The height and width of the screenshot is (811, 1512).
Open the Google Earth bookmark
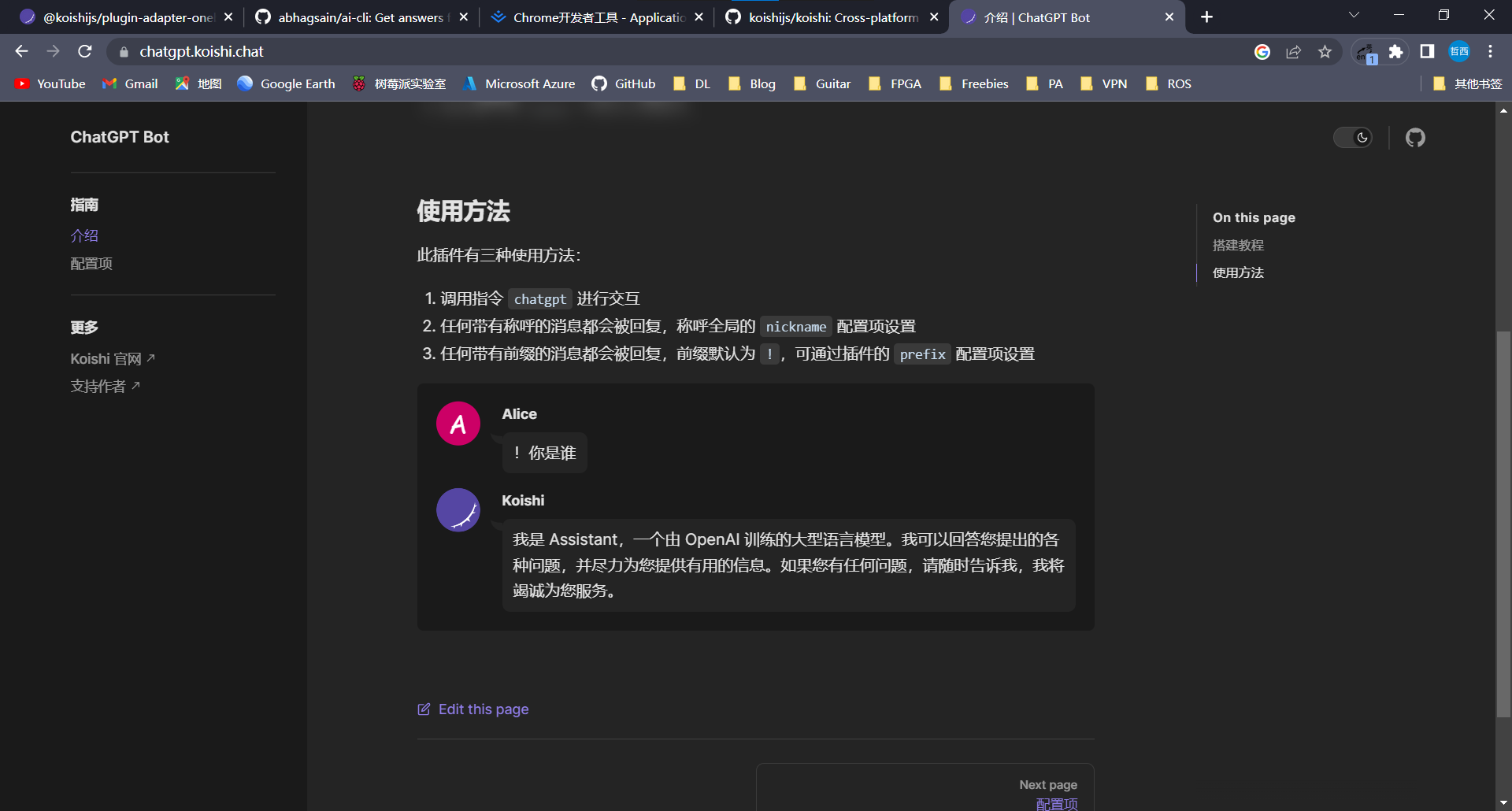[287, 83]
